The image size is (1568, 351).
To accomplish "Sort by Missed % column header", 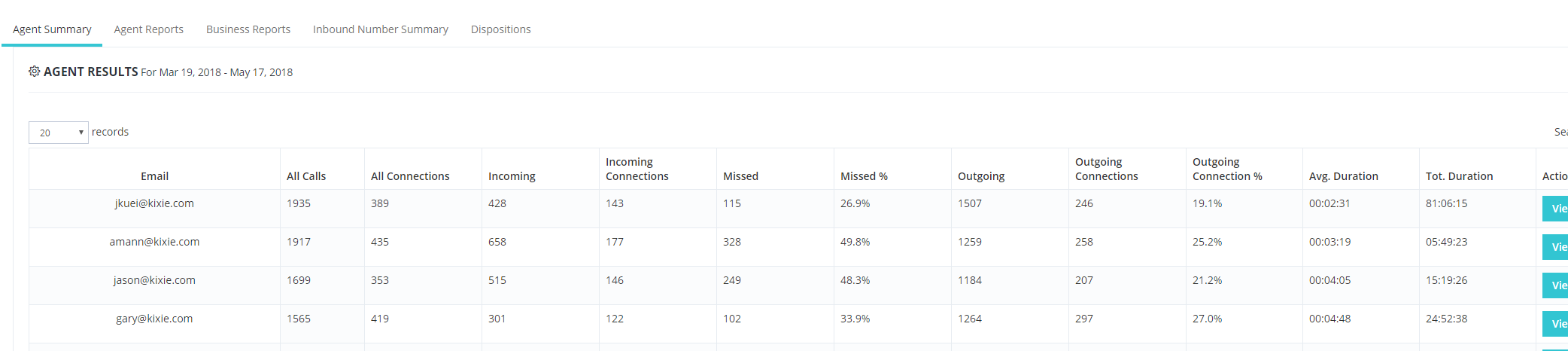I will pyautogui.click(x=864, y=176).
